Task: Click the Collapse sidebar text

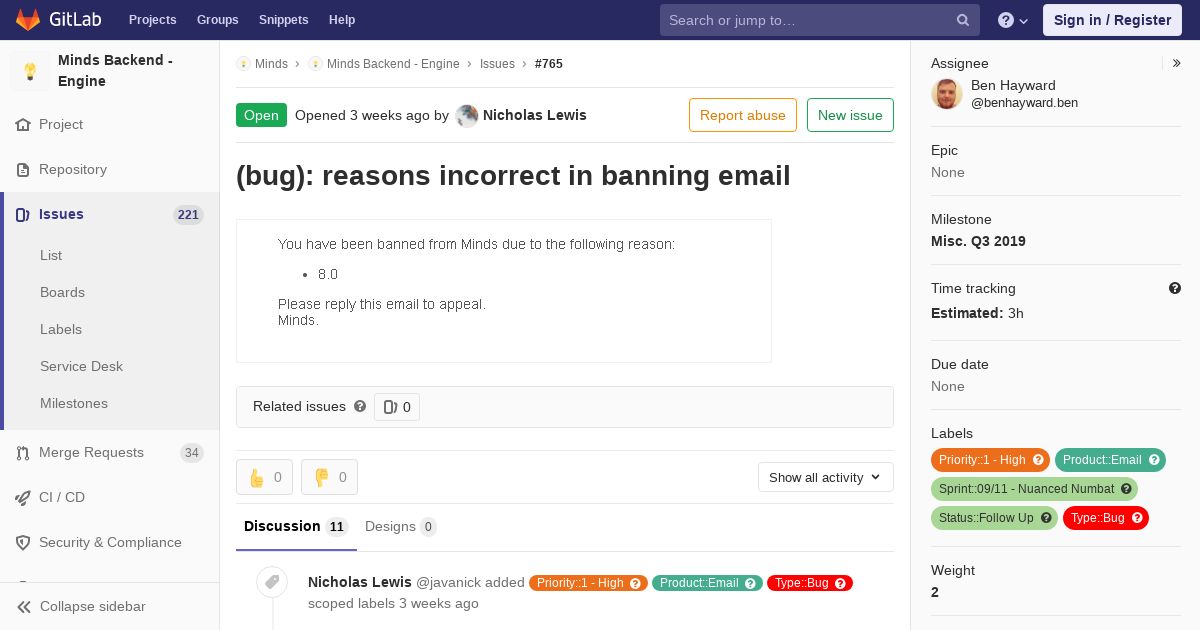Action: (93, 607)
